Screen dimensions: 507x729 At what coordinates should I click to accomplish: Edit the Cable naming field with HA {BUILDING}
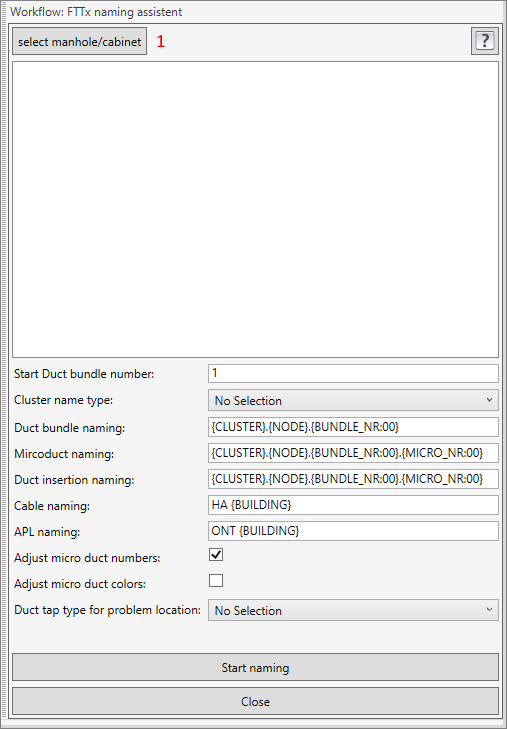point(353,505)
